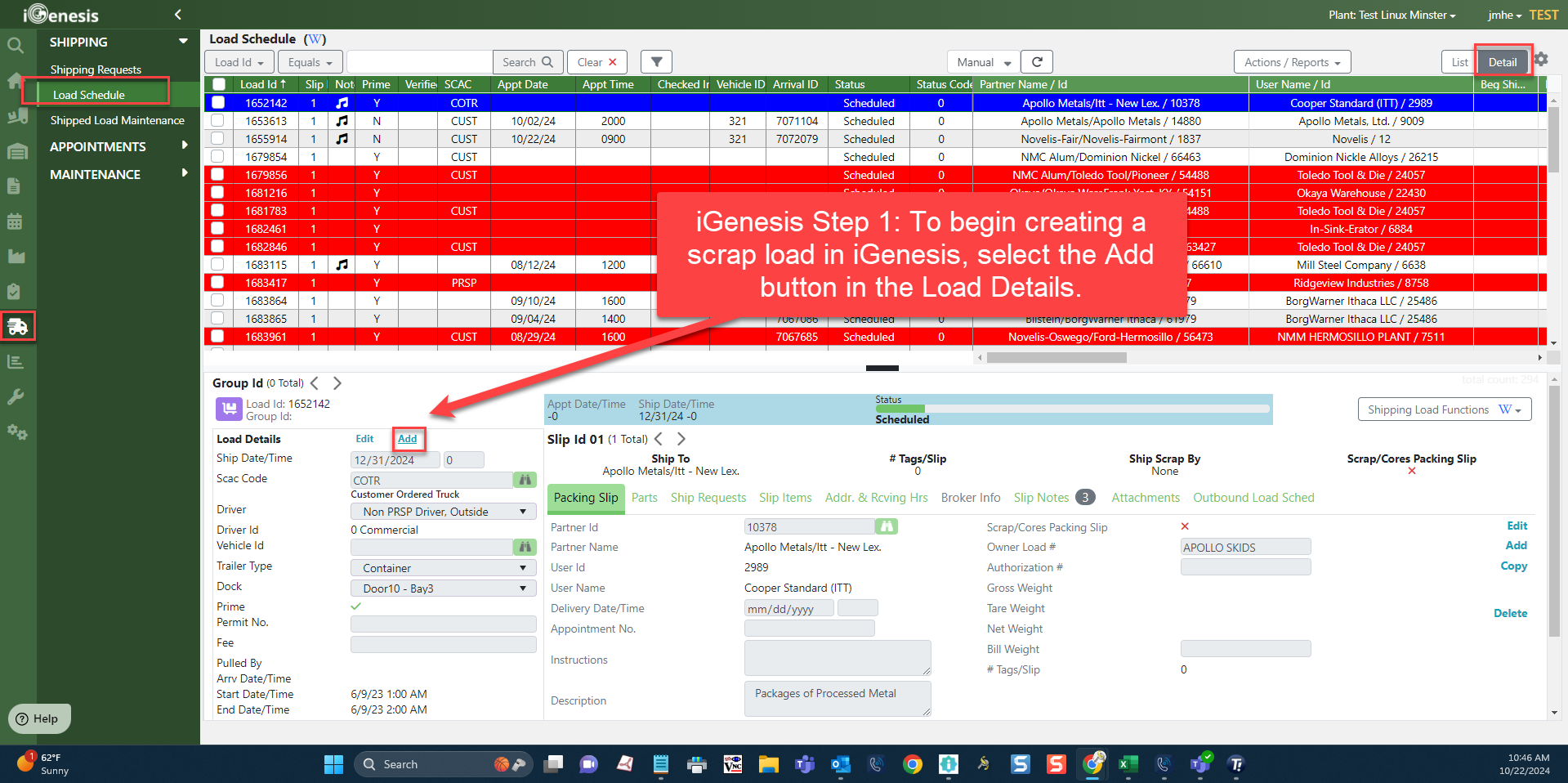Image resolution: width=1568 pixels, height=783 pixels.
Task: Expand the APPOINTMENTS menu section
Action: coord(118,146)
